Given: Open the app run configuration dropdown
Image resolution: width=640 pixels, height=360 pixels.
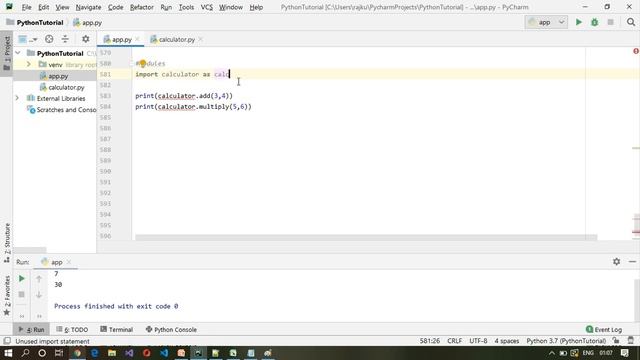Looking at the screenshot, I should tap(546, 22).
